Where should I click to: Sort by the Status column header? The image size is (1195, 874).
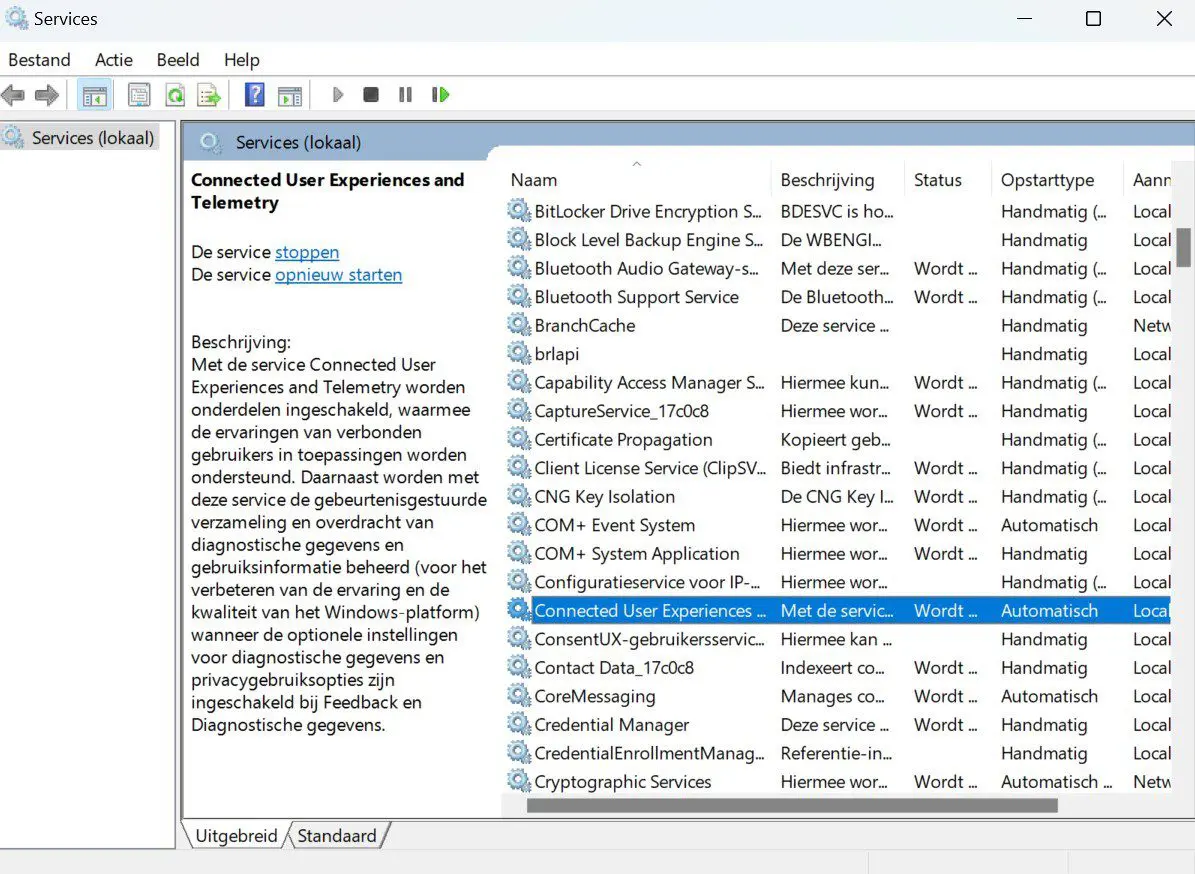(947, 180)
